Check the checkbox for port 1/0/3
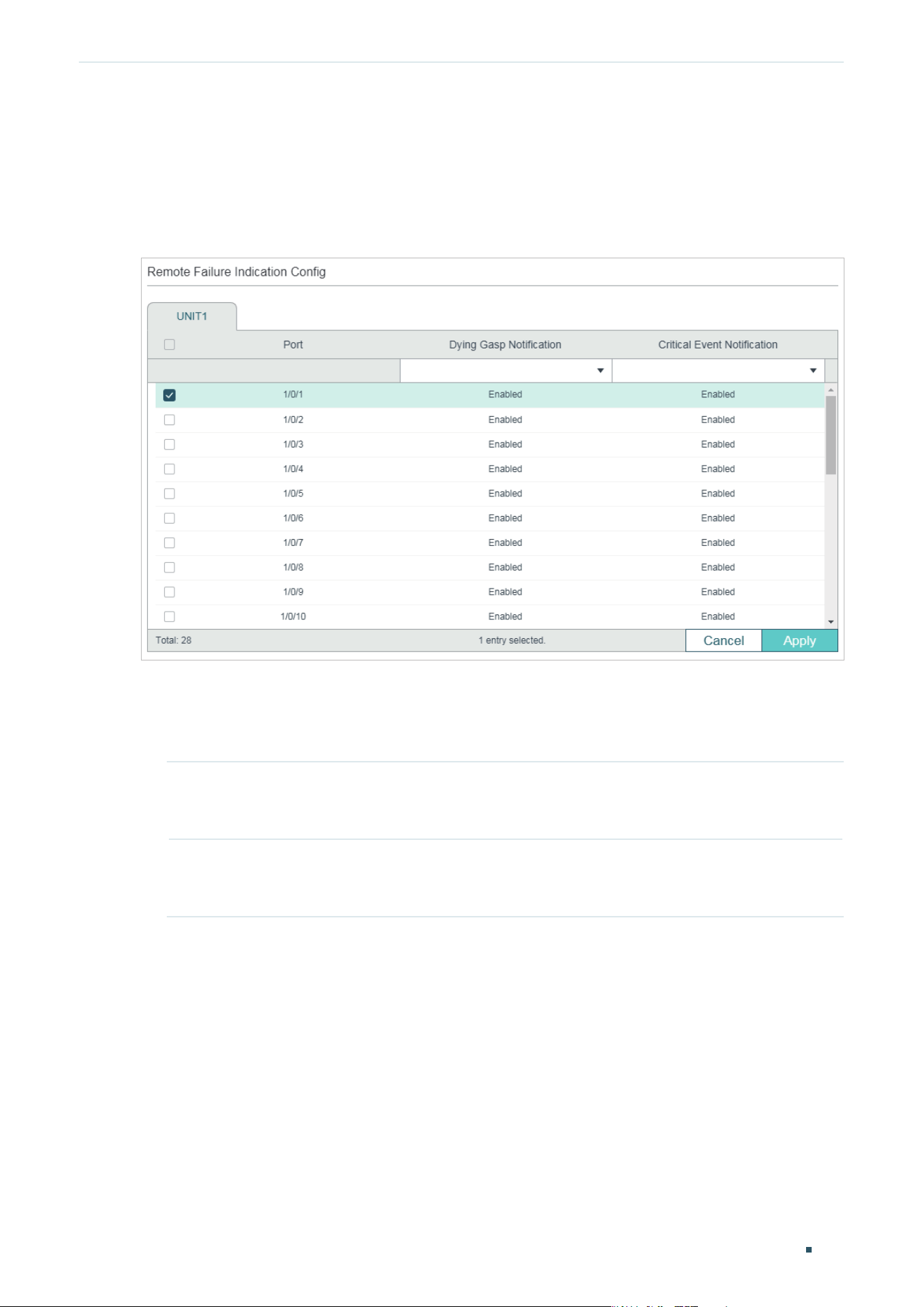 [x=169, y=445]
